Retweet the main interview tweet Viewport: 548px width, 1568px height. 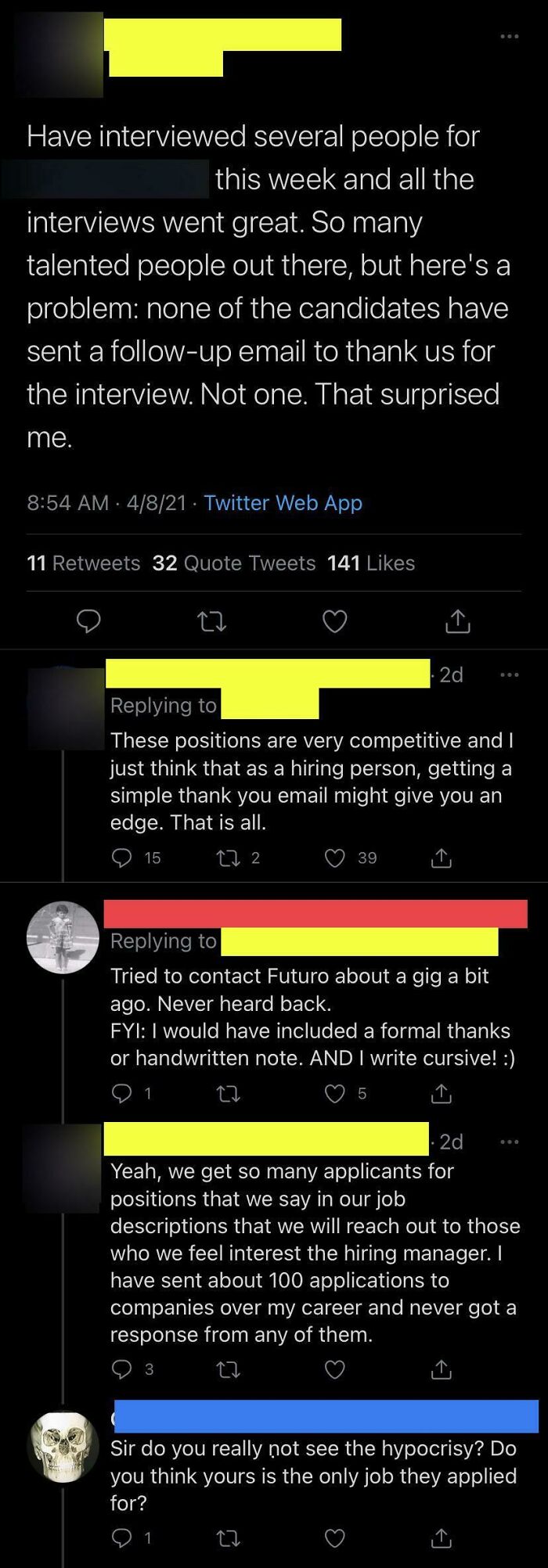click(x=211, y=621)
